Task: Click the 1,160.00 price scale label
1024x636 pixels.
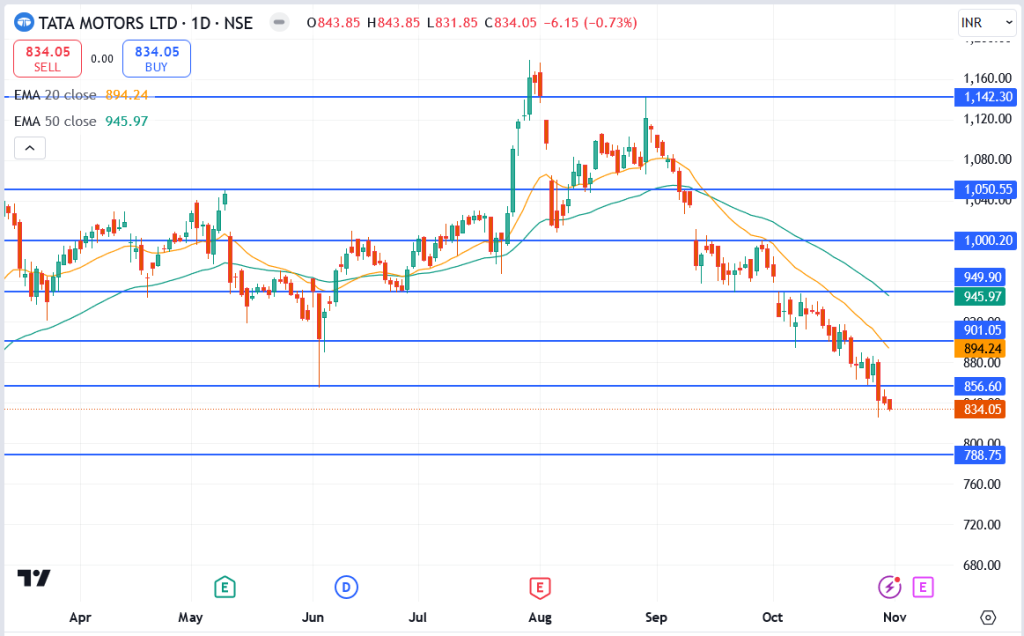Action: (987, 78)
